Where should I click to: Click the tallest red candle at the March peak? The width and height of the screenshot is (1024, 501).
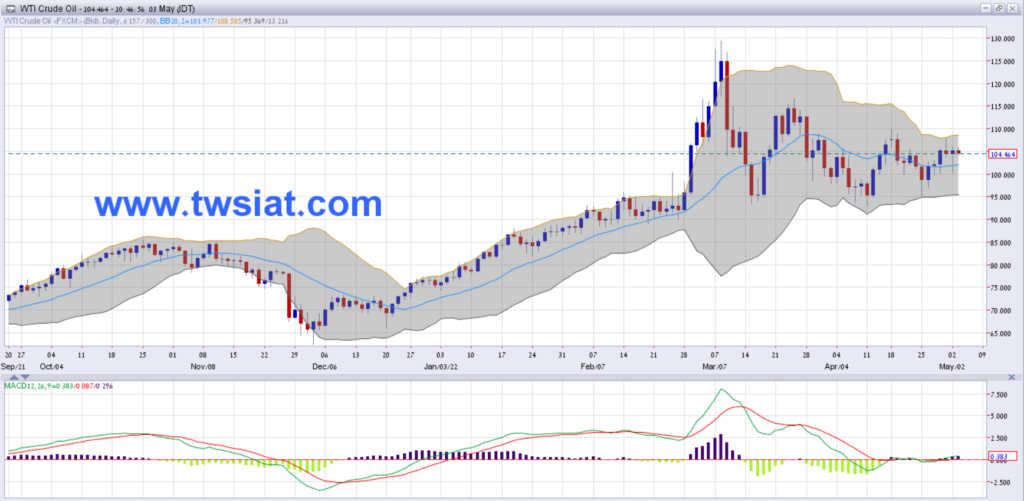(x=726, y=94)
